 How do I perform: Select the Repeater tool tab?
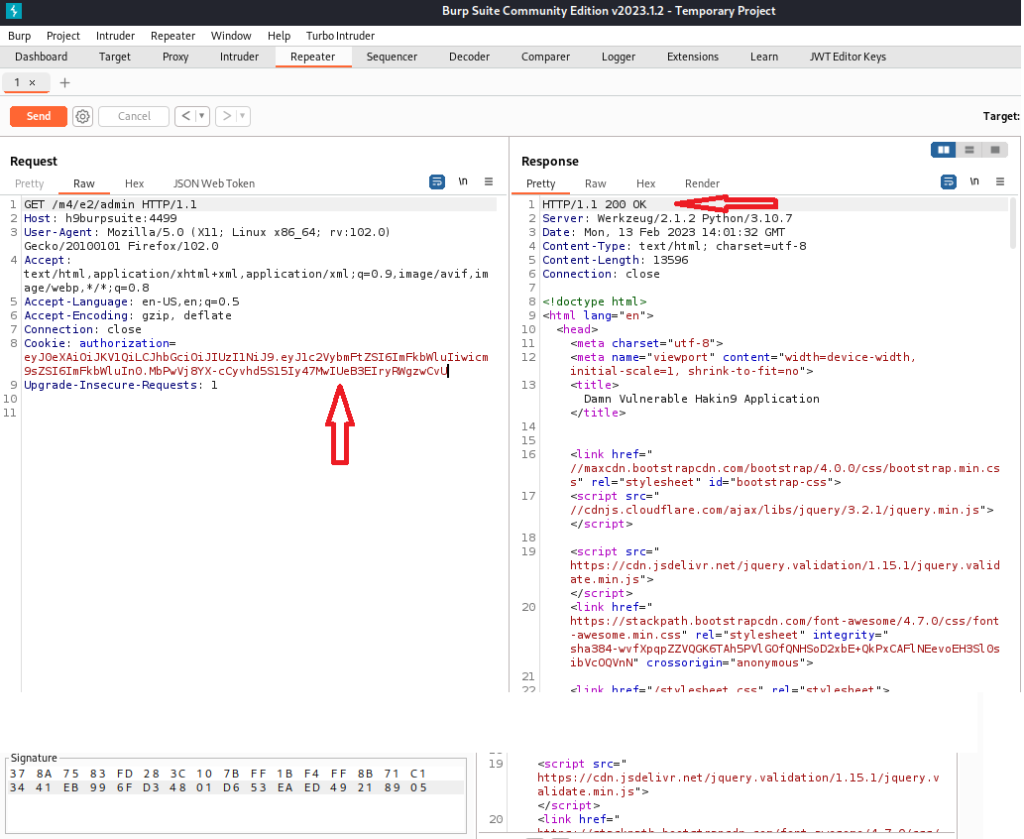coord(313,57)
